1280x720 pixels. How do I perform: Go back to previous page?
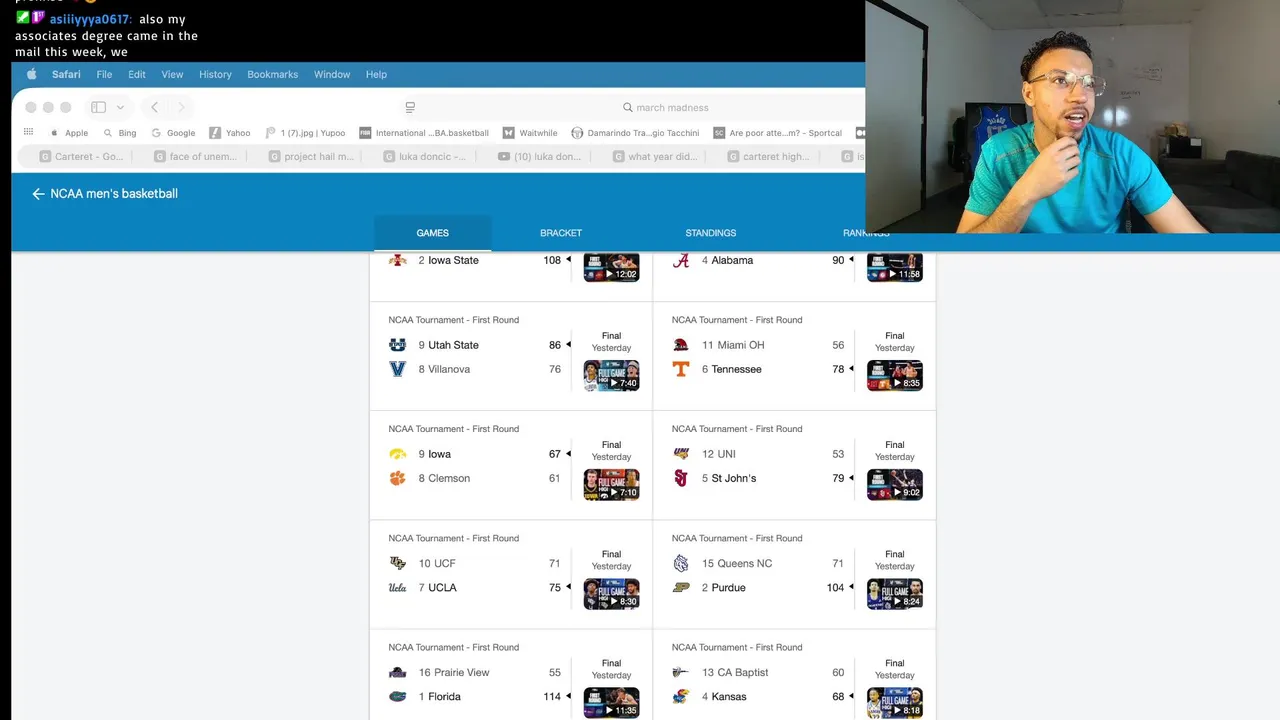coord(154,107)
